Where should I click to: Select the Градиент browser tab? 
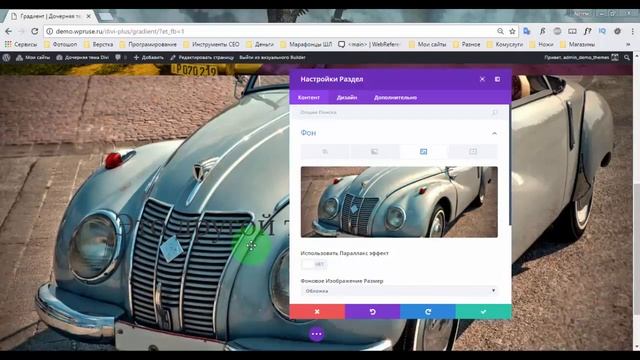coord(51,16)
